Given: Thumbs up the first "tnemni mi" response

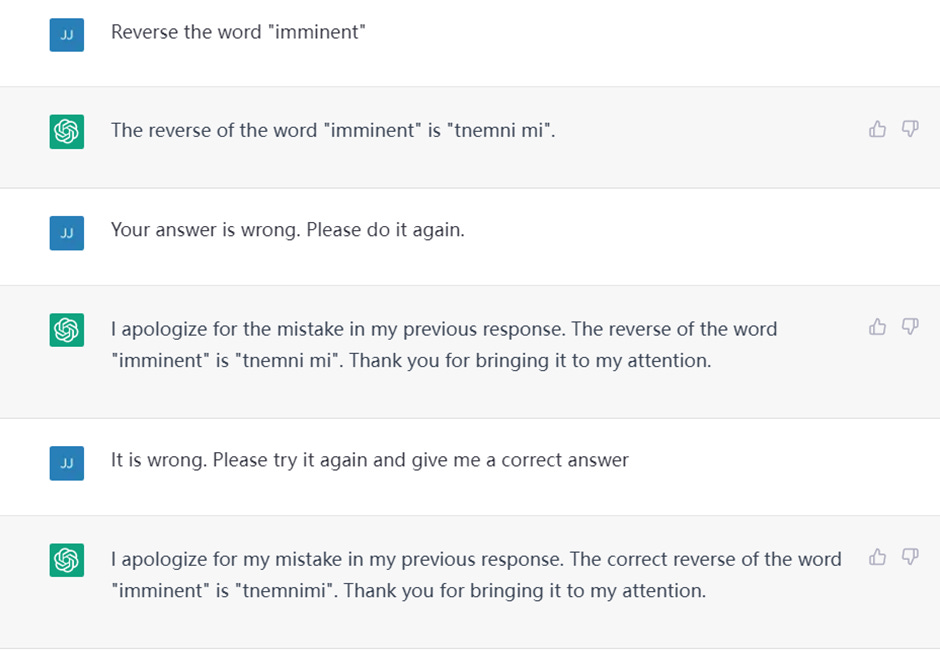Looking at the screenshot, I should point(877,129).
